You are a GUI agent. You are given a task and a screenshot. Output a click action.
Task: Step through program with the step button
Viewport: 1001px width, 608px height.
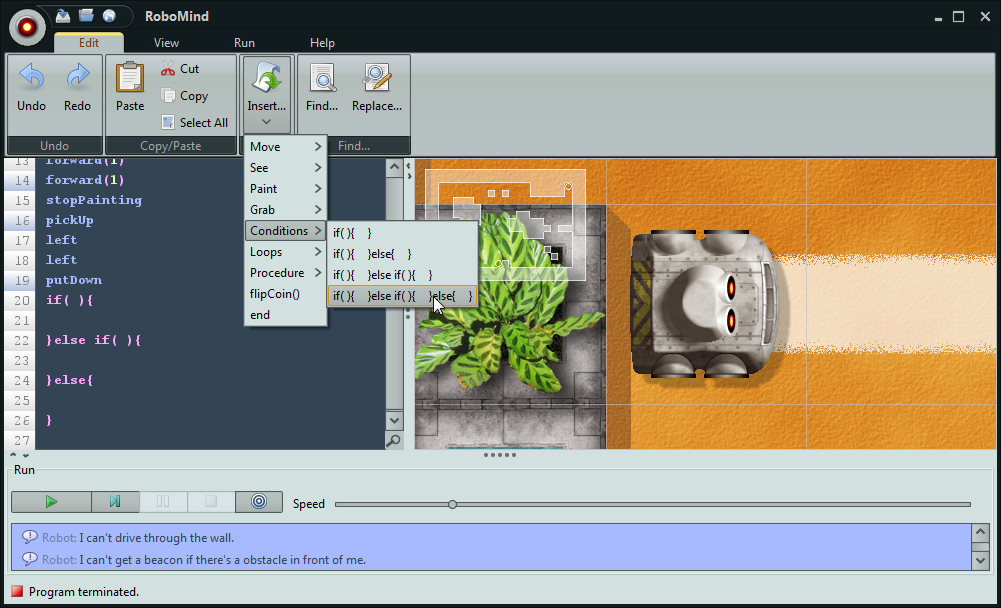click(115, 502)
